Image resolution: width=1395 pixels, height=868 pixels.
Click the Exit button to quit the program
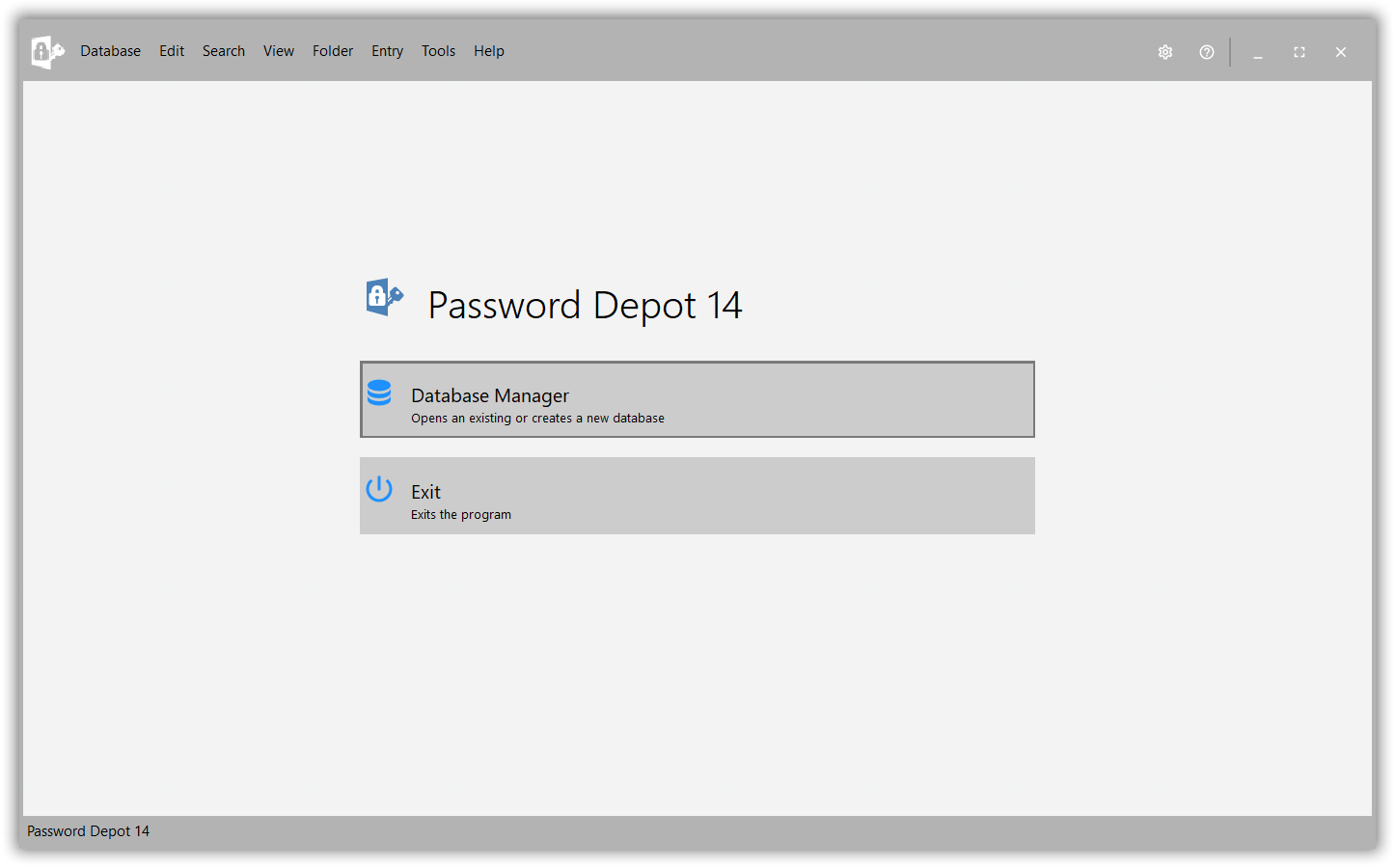click(x=697, y=496)
